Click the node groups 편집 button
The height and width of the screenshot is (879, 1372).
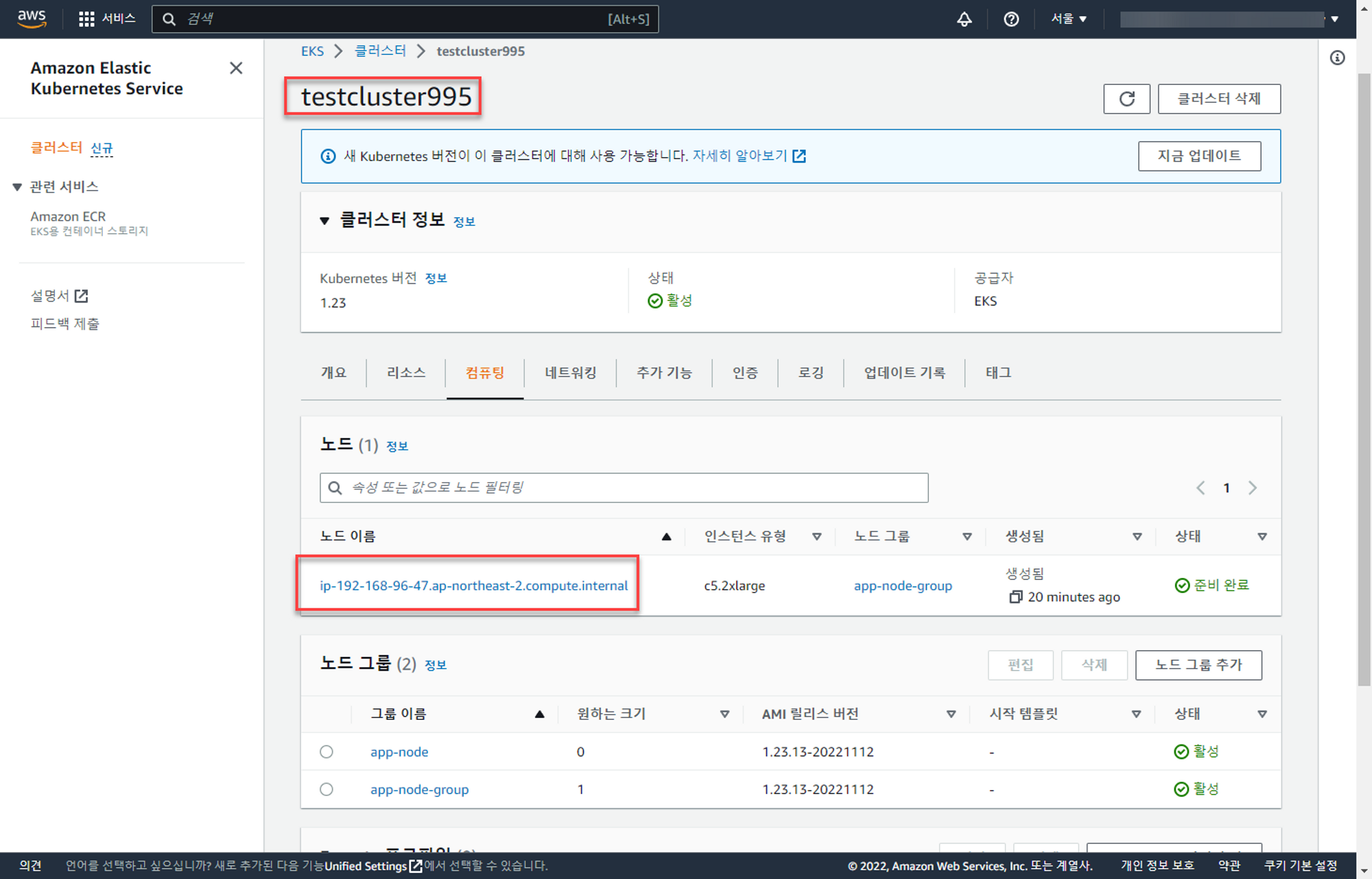coord(1020,665)
